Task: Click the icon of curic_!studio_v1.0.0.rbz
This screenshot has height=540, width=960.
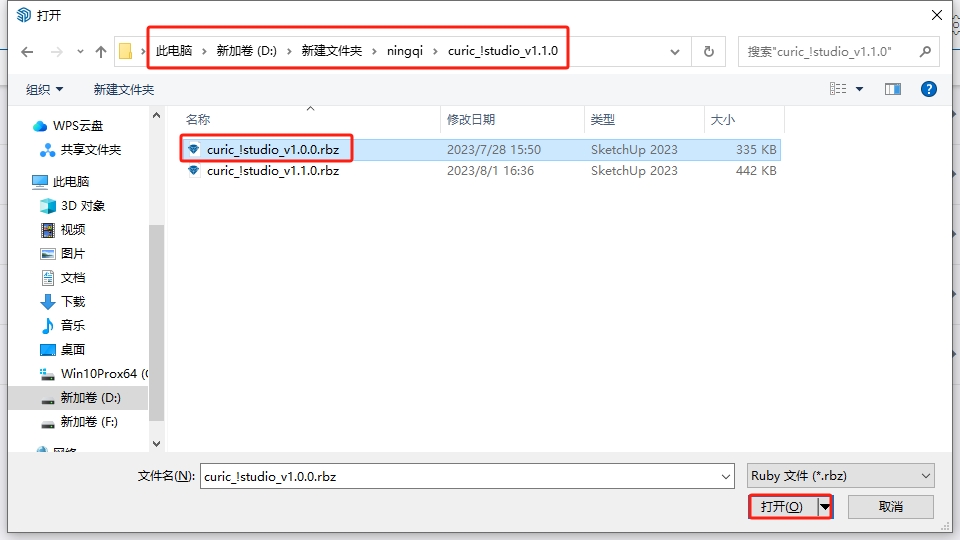Action: coord(194,149)
